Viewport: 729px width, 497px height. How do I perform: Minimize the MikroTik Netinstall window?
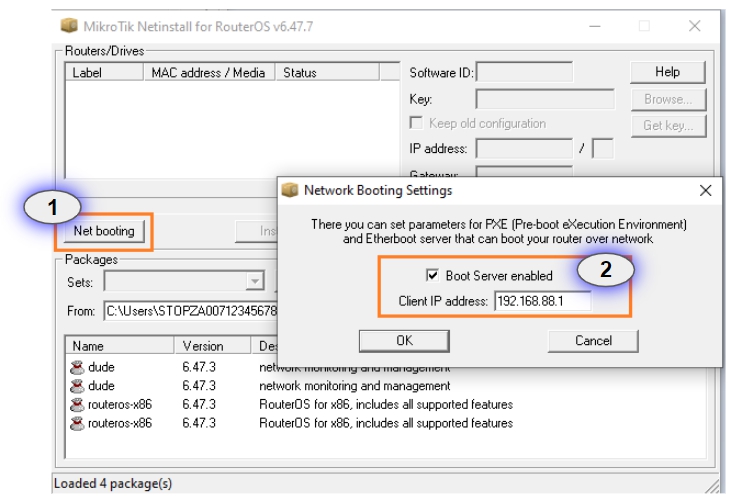[595, 26]
